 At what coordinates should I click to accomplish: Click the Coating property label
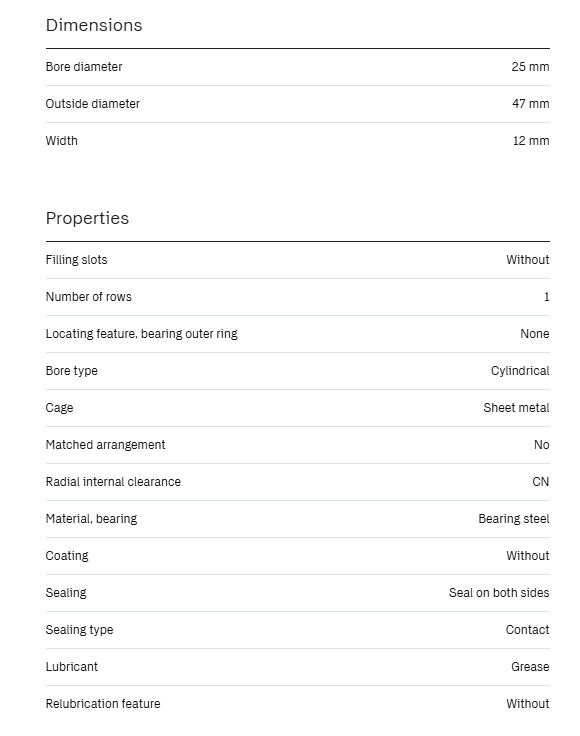coord(67,556)
